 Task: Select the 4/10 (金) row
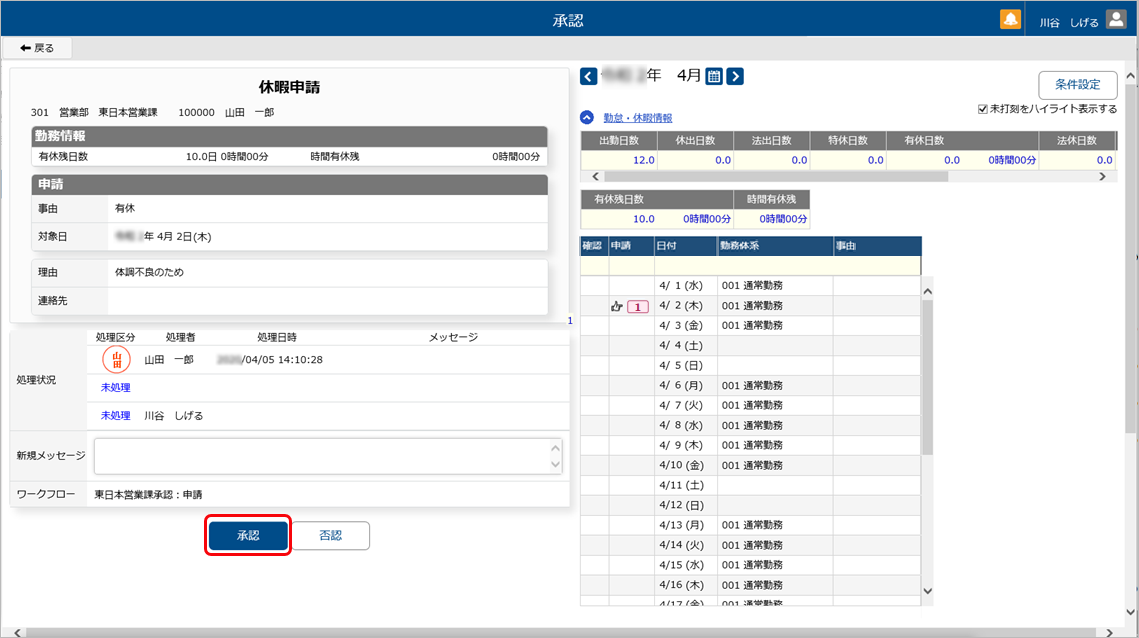click(x=750, y=465)
